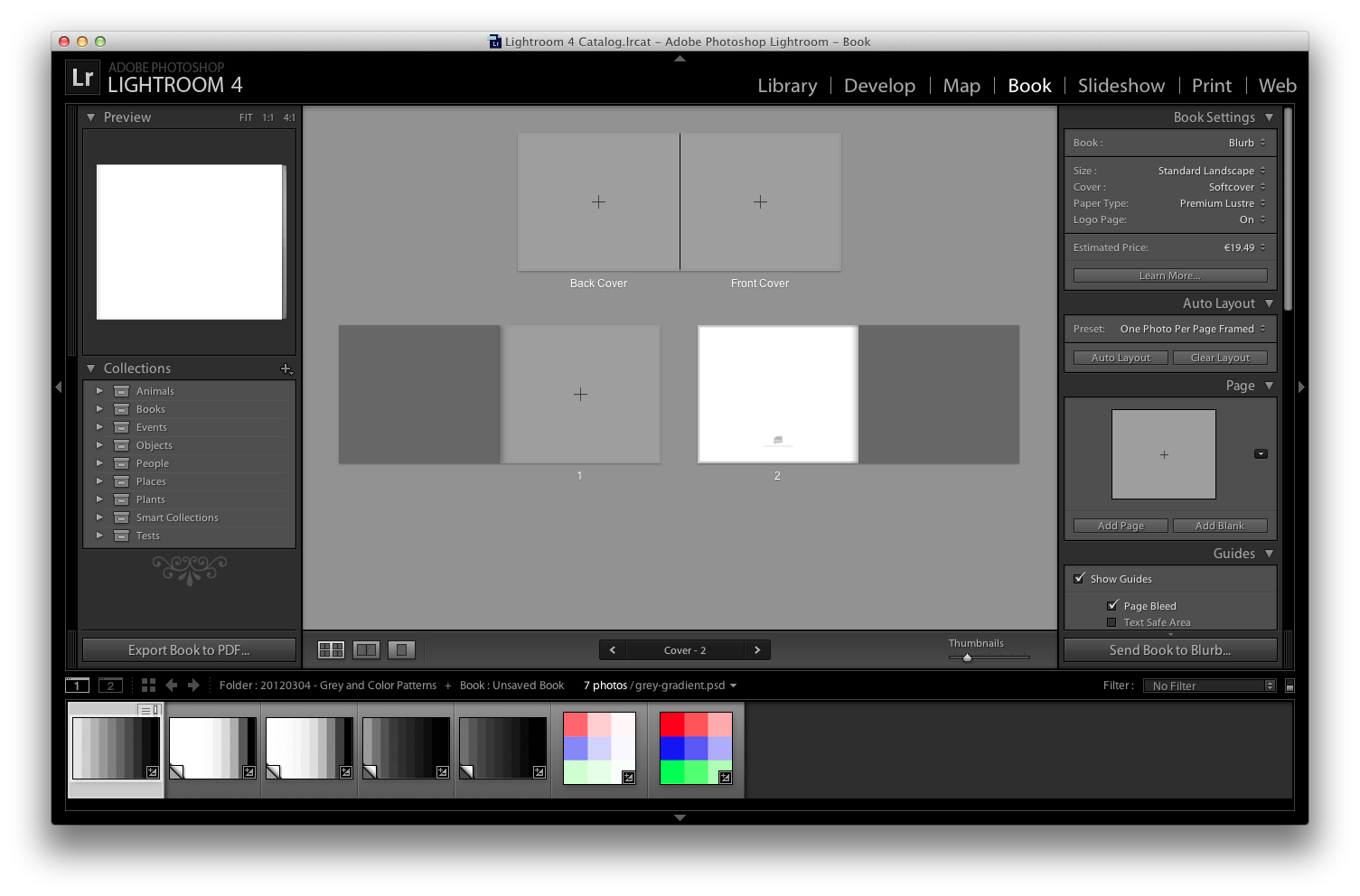This screenshot has width=1360, height=896.
Task: Click Send Book to Blurb button
Action: click(x=1170, y=650)
